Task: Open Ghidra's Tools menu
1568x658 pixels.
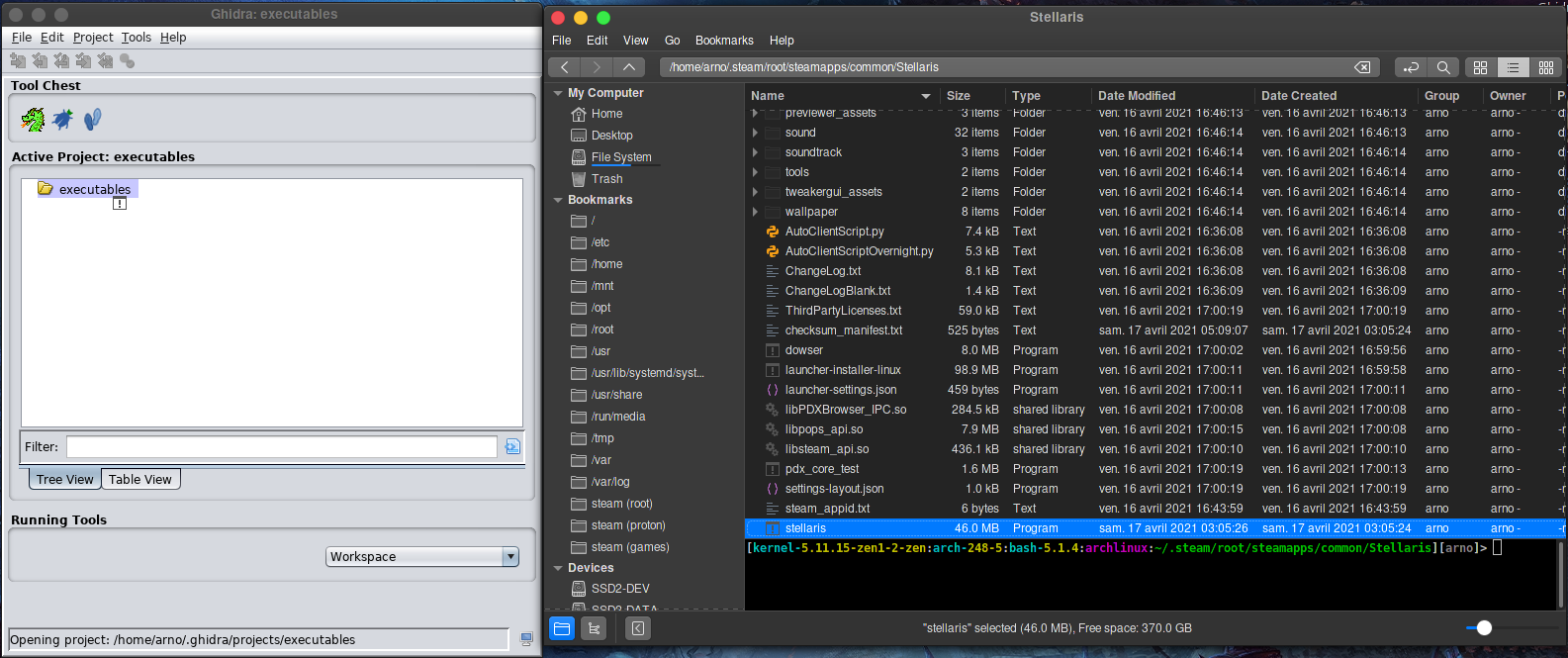Action: click(137, 38)
